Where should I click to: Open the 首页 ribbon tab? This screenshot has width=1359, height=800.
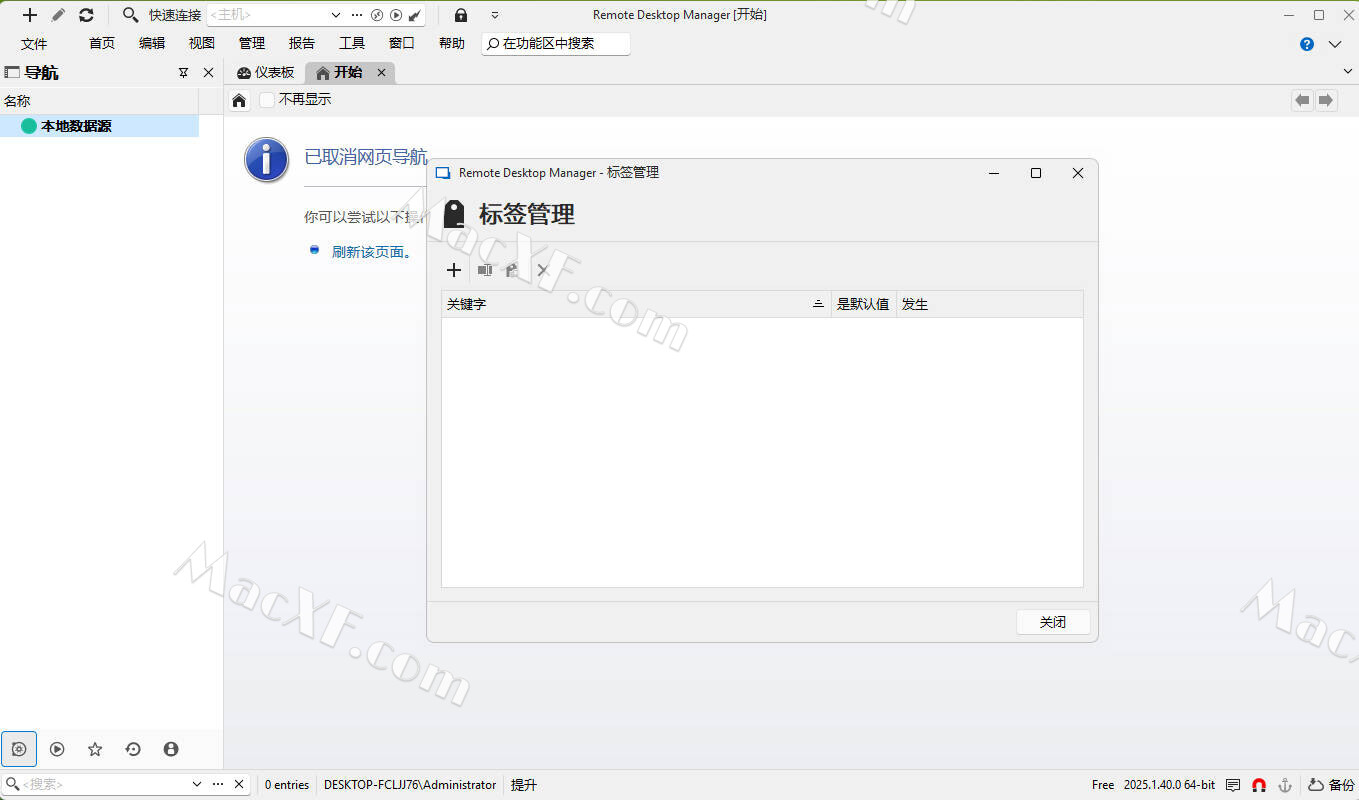[102, 43]
